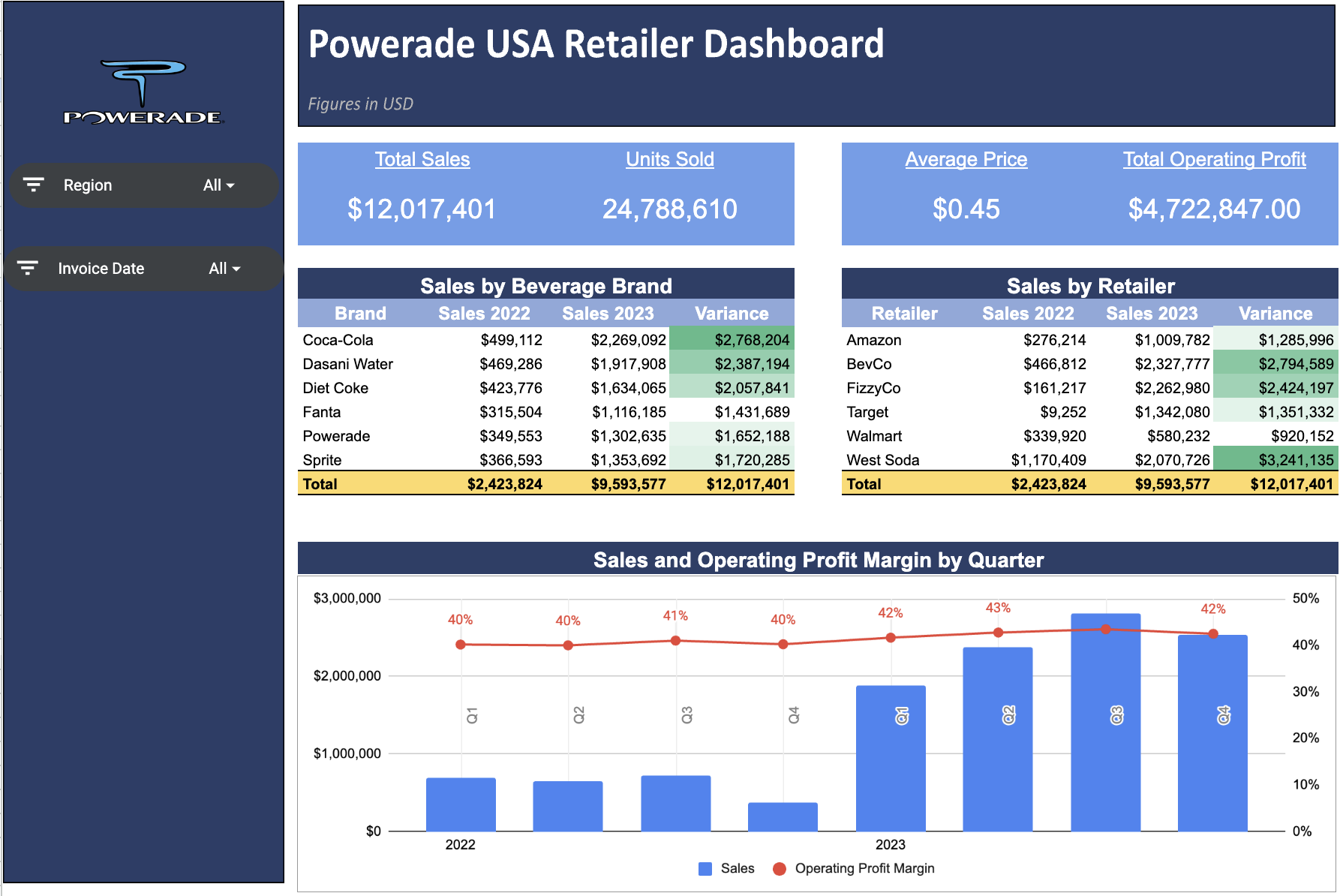The width and height of the screenshot is (1340, 896).
Task: Click the Coca-Cola green variance cell
Action: 732,340
